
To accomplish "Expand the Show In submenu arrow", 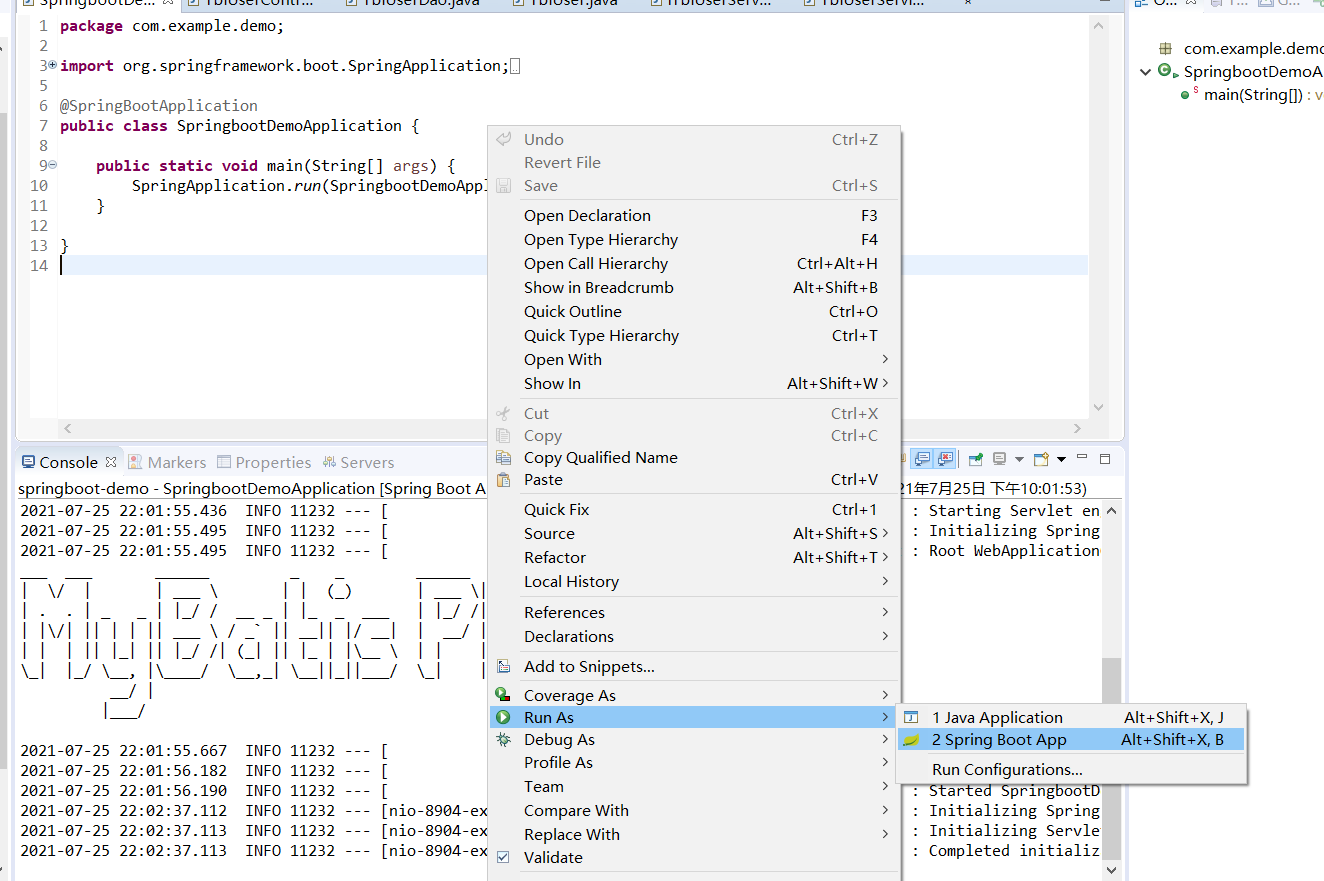I will (885, 383).
